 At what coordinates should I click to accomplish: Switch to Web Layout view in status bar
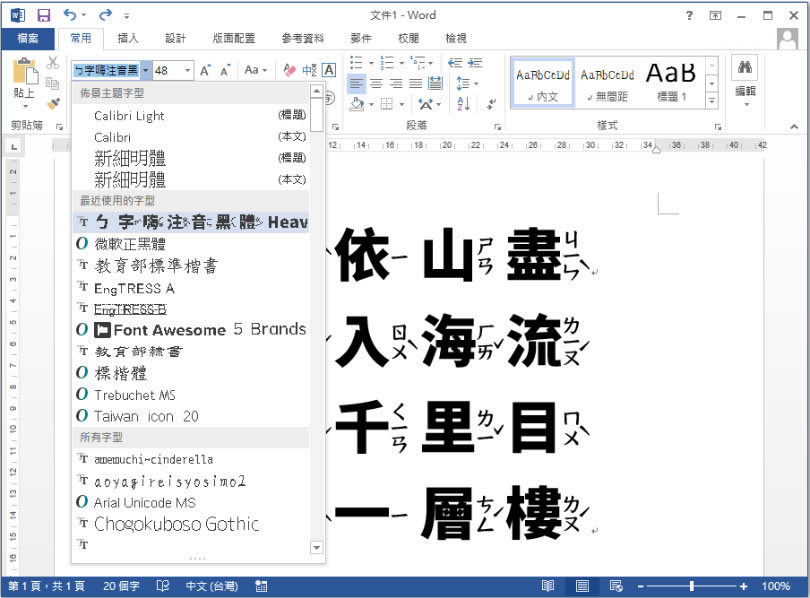click(x=616, y=586)
